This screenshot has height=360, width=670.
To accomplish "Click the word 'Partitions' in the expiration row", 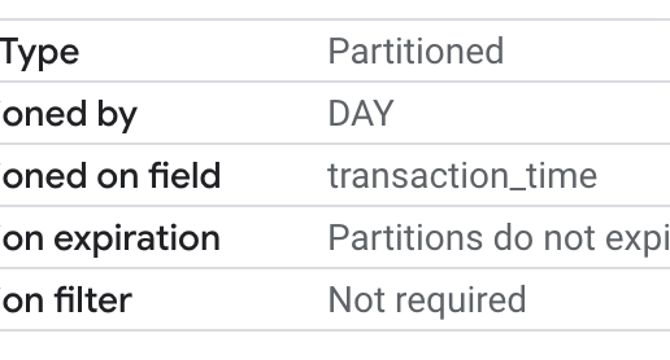I will (x=406, y=237).
